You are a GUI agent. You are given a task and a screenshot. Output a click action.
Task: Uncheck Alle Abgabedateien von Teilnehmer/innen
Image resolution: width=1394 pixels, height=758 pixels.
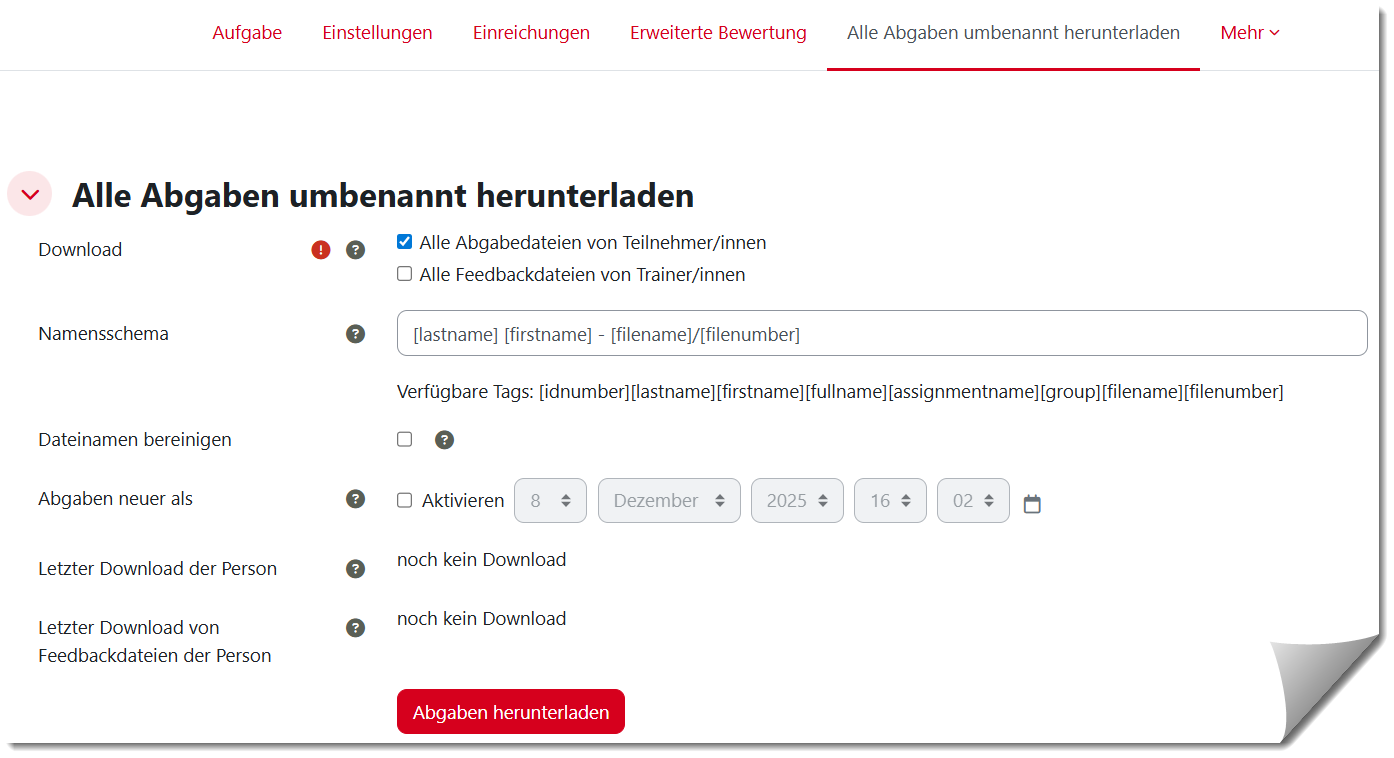(405, 242)
